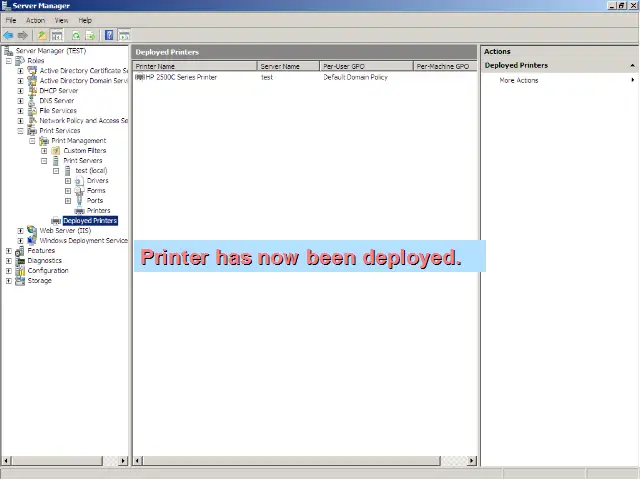Select the Diagnostics tree item

tap(44, 261)
